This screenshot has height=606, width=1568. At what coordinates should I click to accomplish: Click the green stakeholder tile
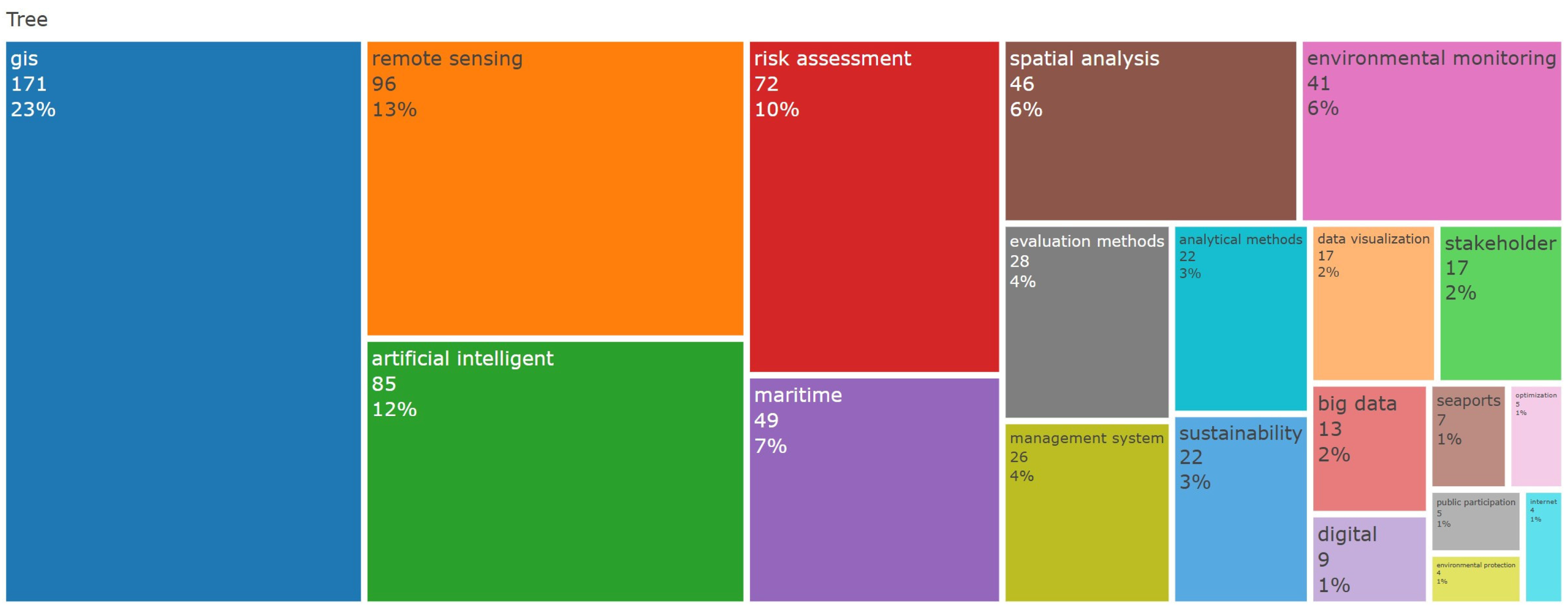pos(1500,303)
